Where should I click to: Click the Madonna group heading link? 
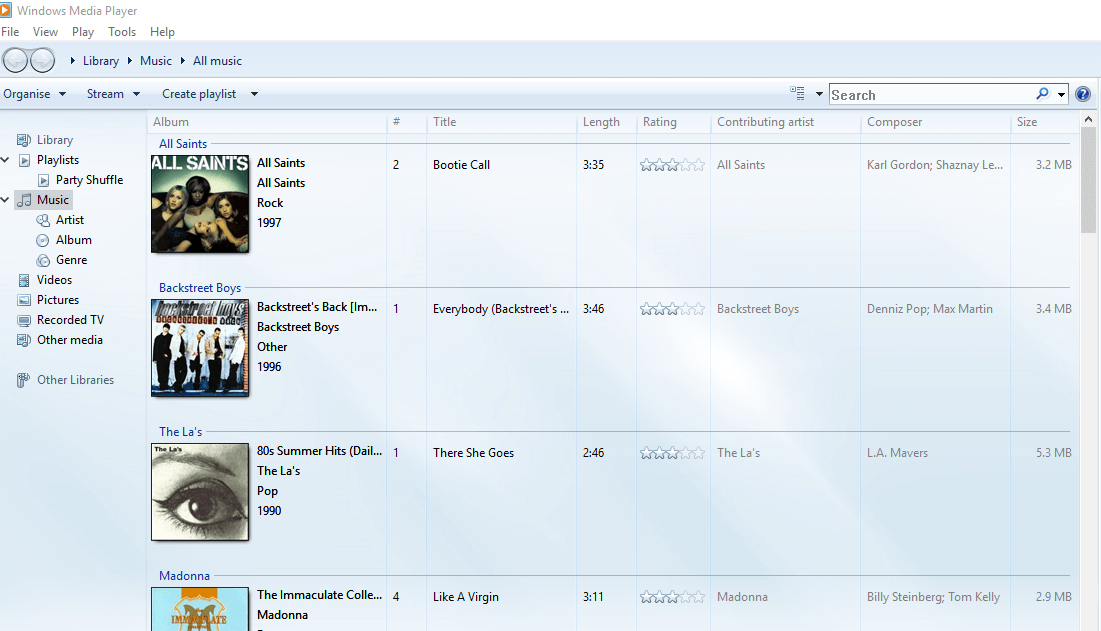coord(184,576)
